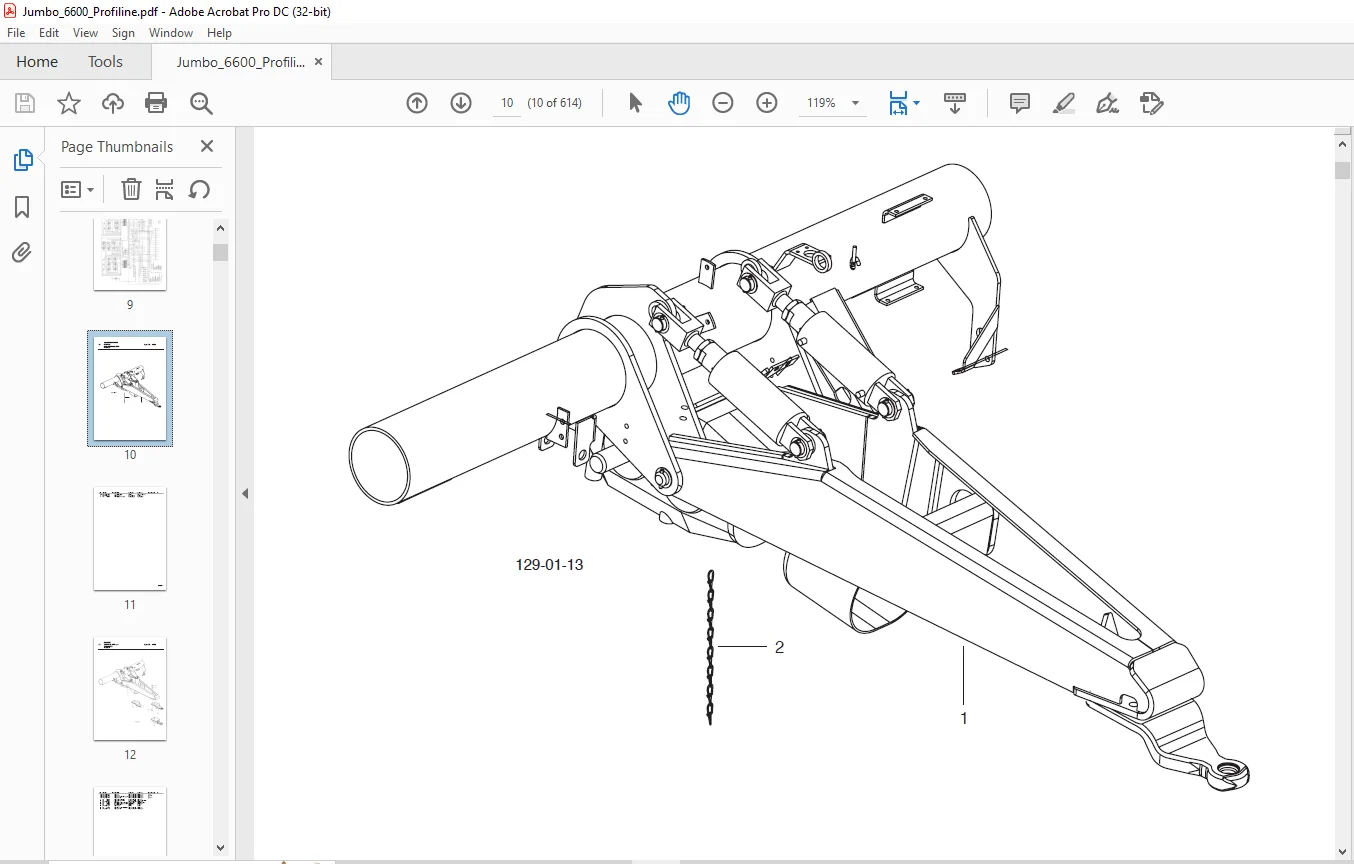Select the Jumbo_6600_Profili document tab

(x=240, y=62)
